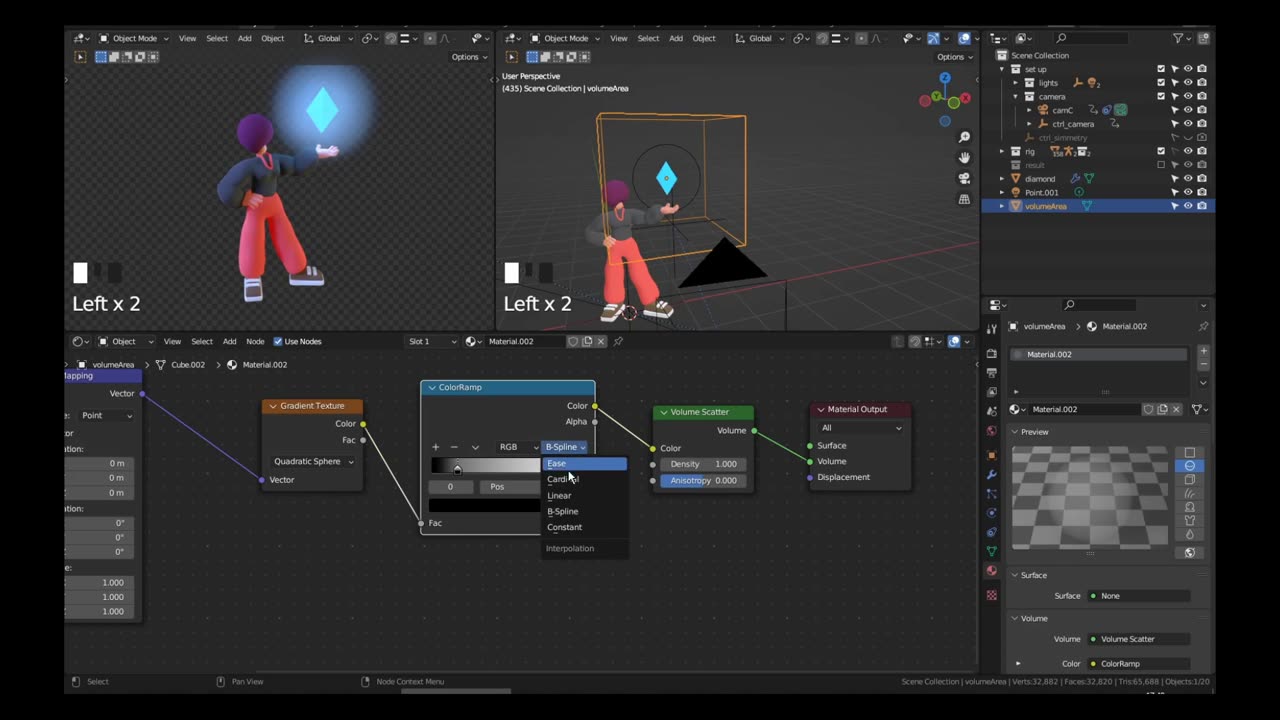Screen dimensions: 1280x720
Task: Unlink Material.002 with the X button
Action: coord(1176,409)
